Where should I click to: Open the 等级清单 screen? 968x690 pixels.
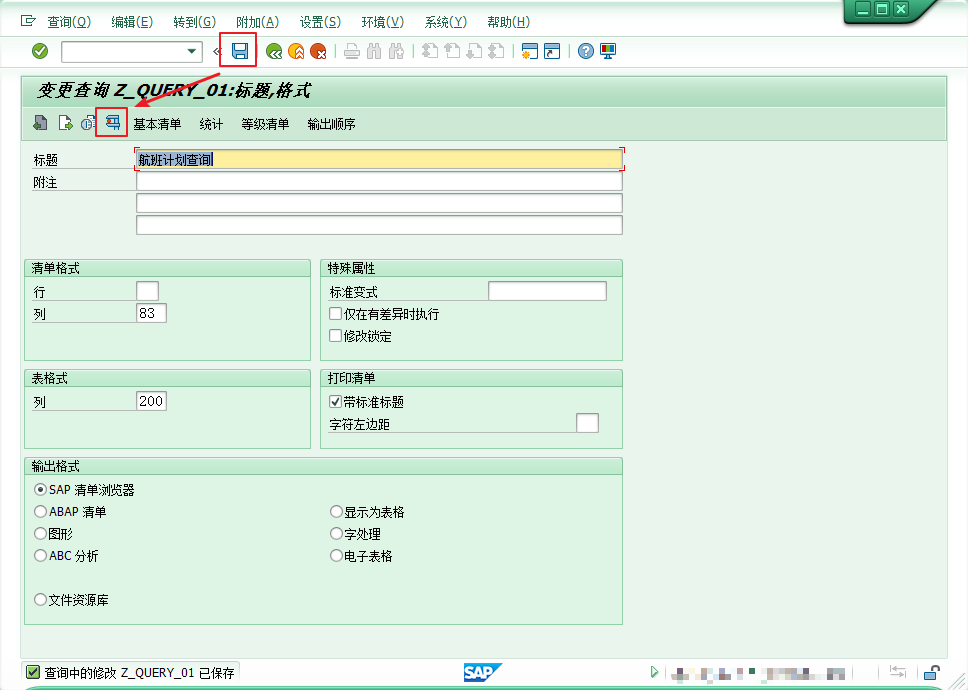[x=265, y=124]
